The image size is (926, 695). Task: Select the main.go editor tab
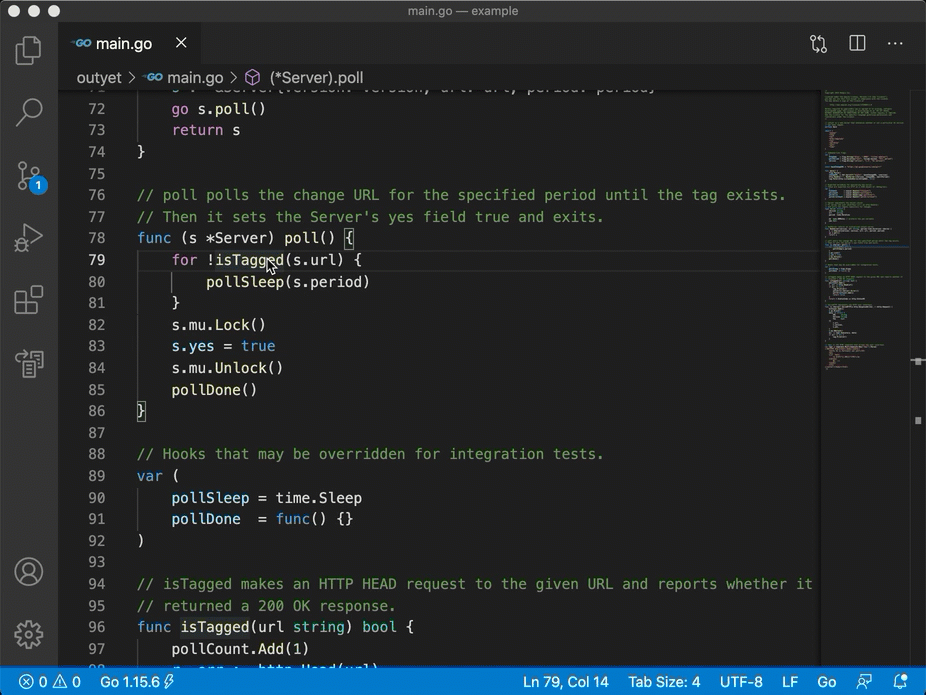coord(122,44)
